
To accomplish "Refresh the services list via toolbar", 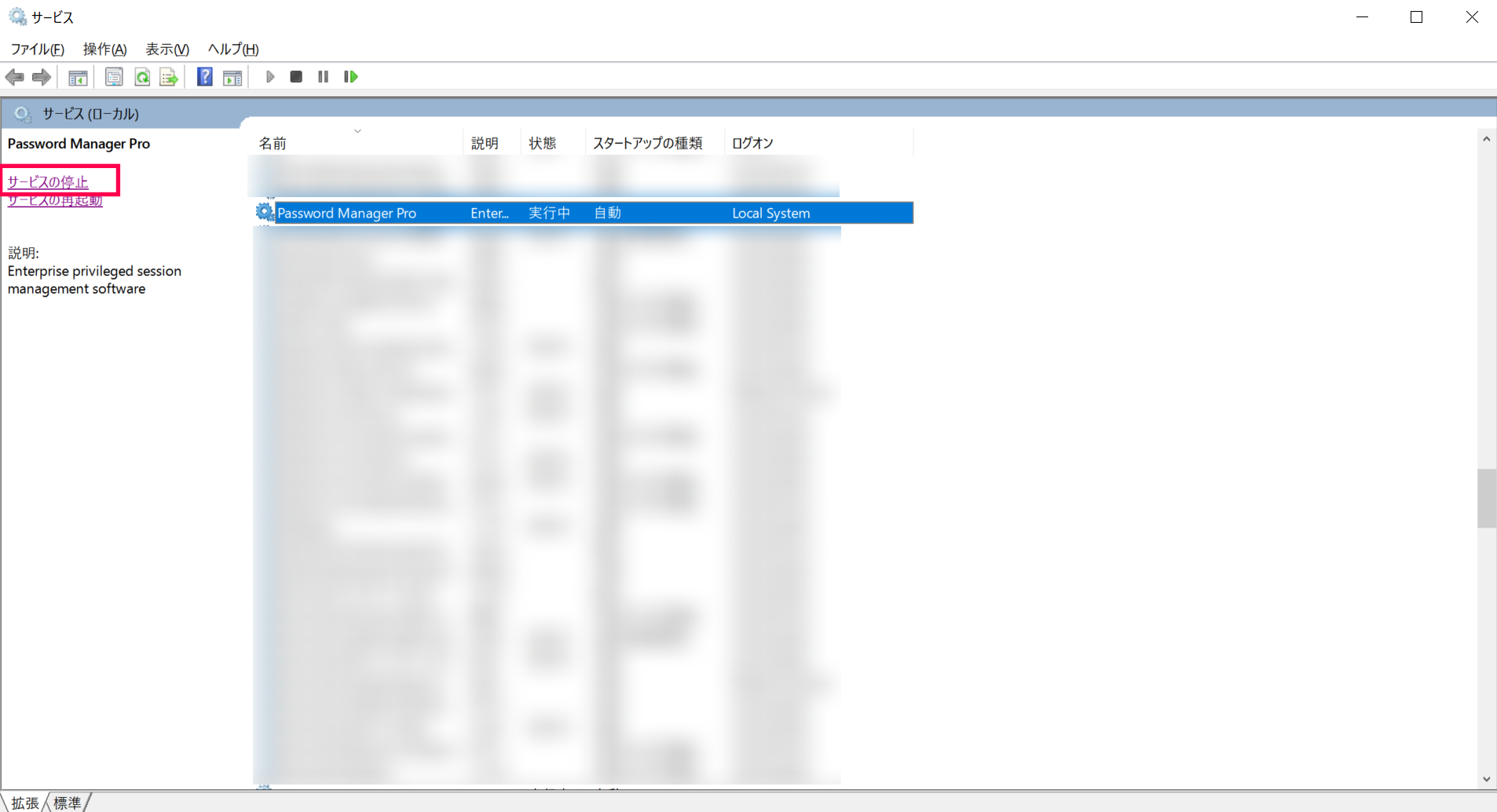I will click(142, 77).
